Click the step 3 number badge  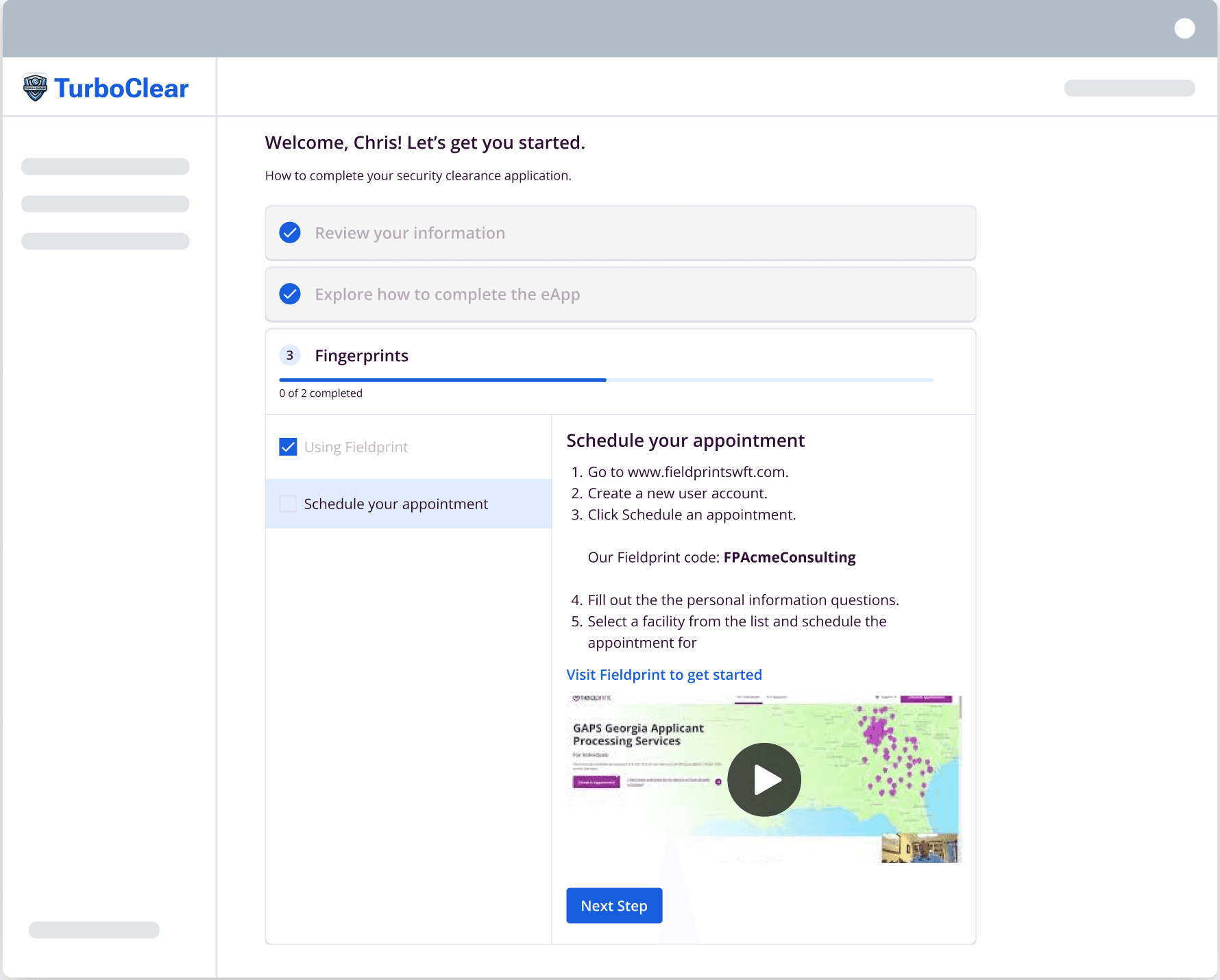coord(290,356)
